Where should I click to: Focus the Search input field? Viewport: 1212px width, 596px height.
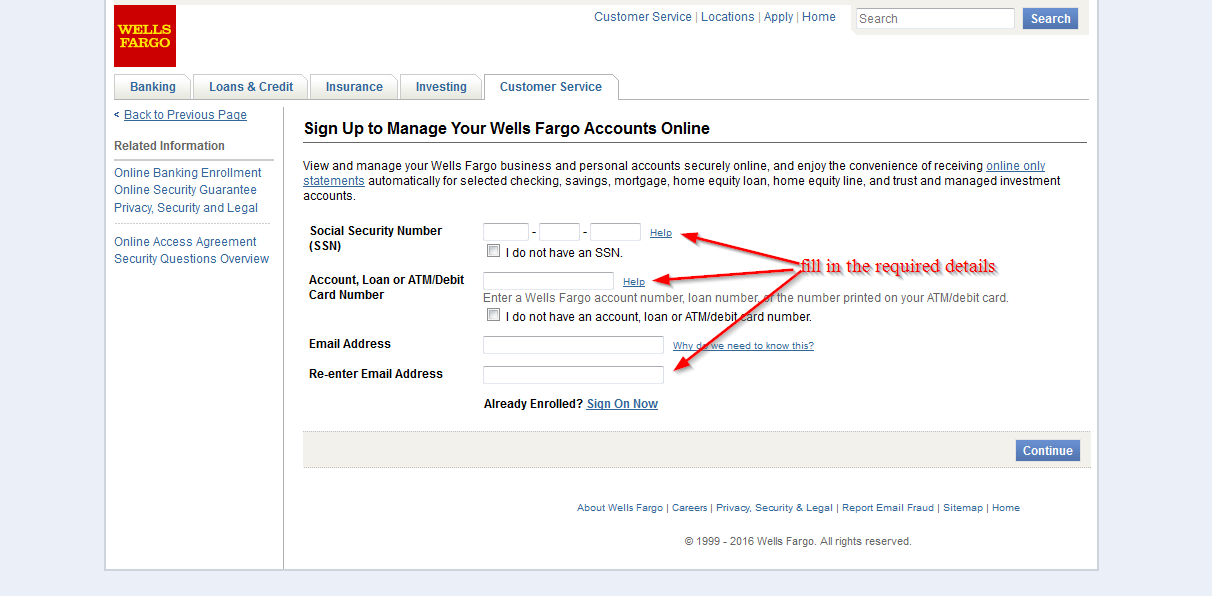point(935,19)
